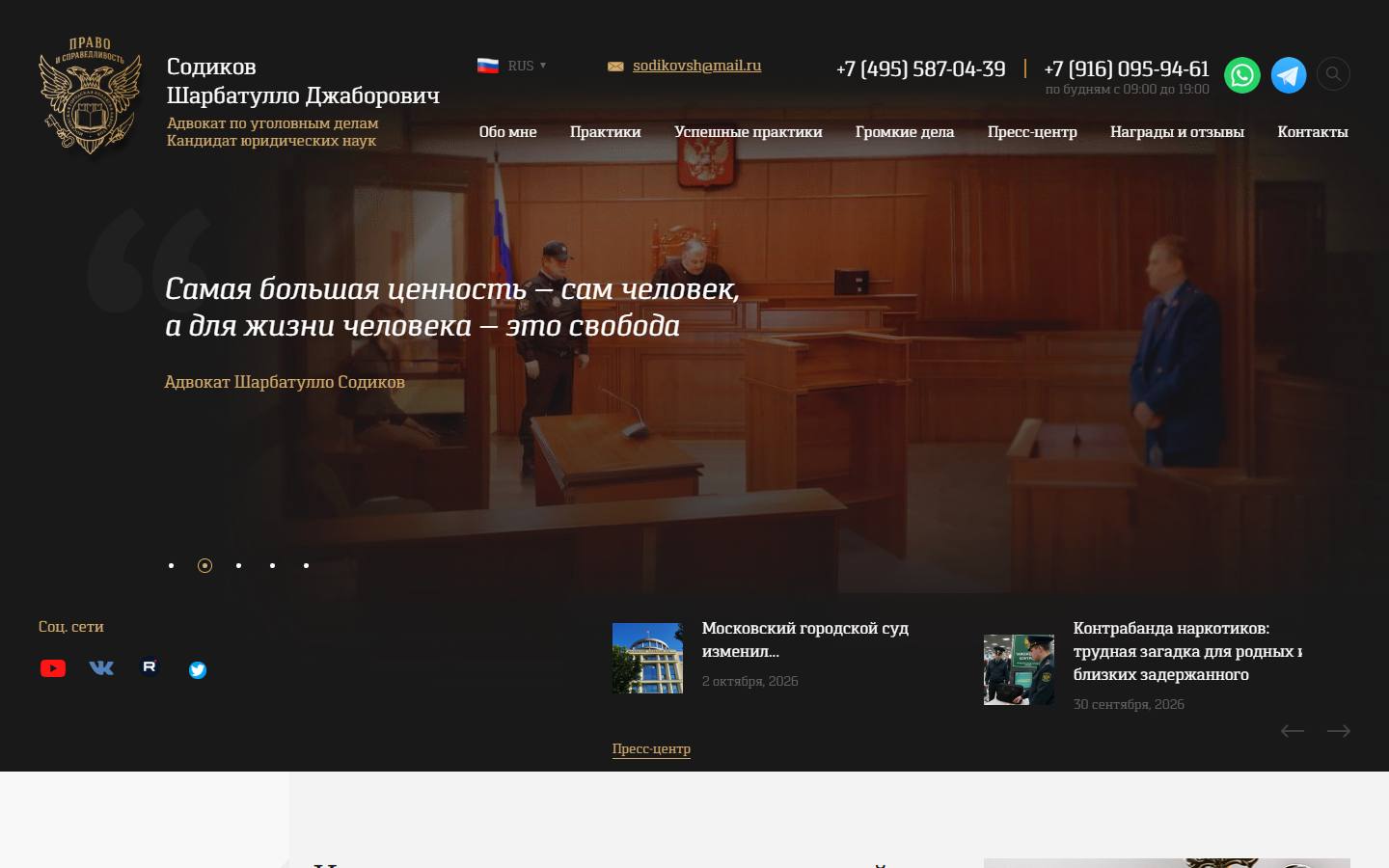The image size is (1389, 868).
Task: Open Успешные практики menu item
Action: 749,132
